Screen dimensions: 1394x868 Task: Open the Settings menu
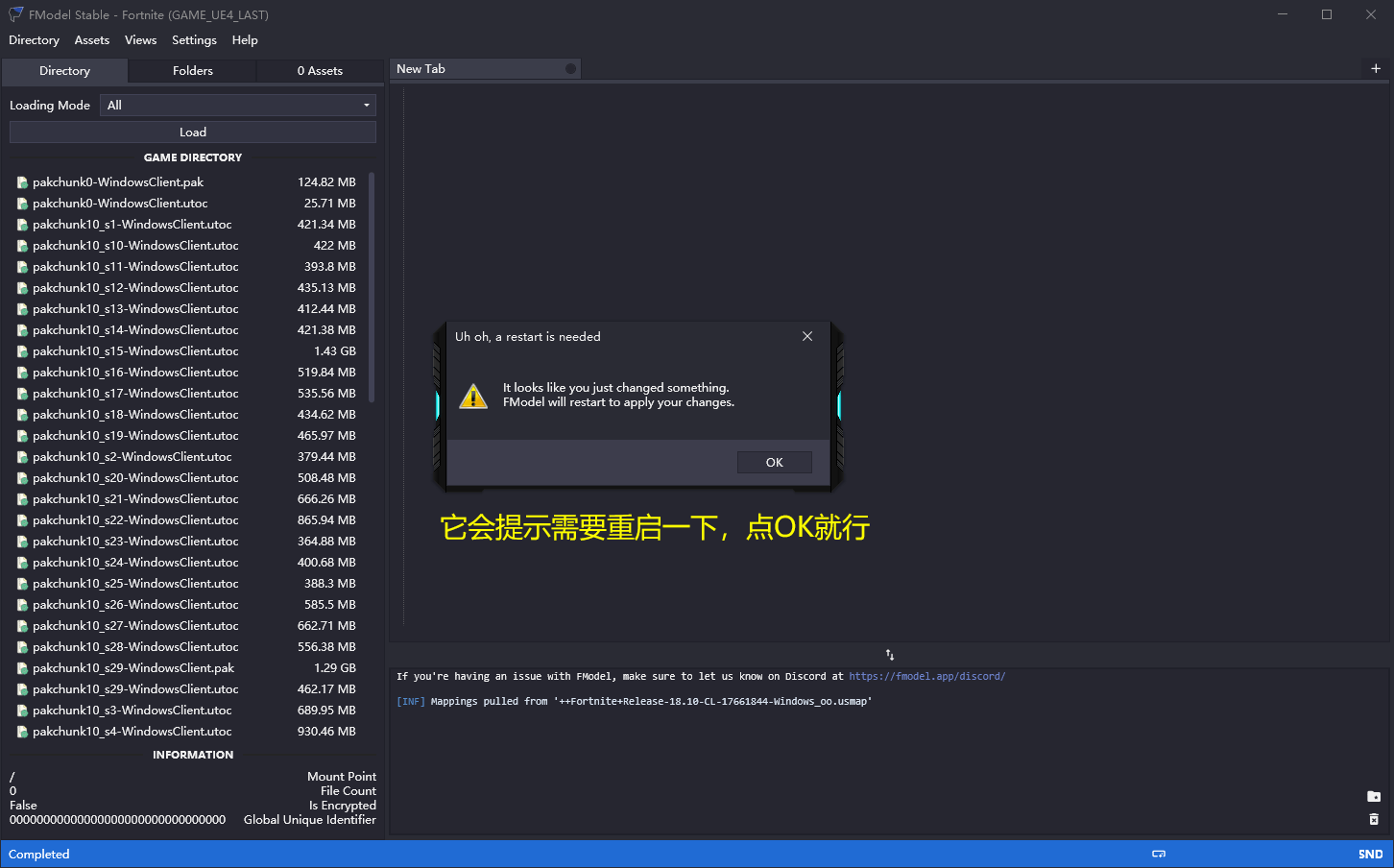[x=194, y=40]
